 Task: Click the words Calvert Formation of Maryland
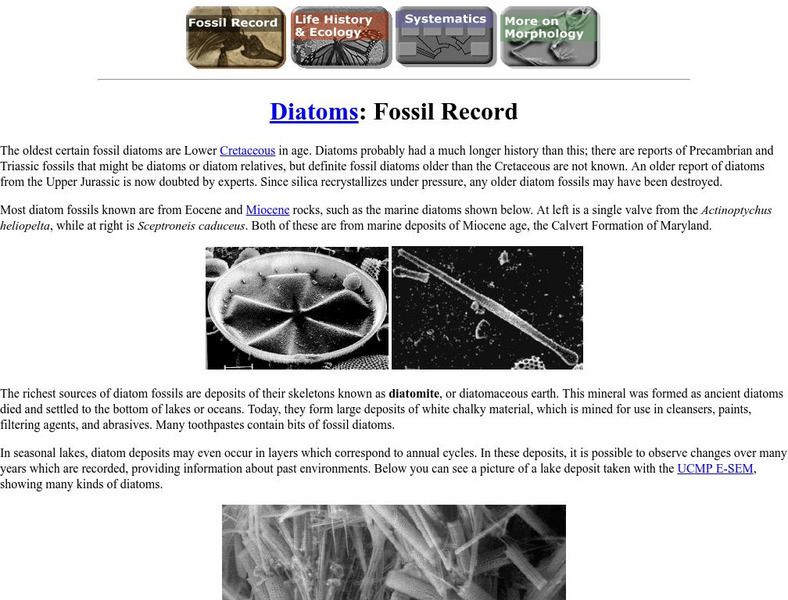pyautogui.click(x=631, y=226)
